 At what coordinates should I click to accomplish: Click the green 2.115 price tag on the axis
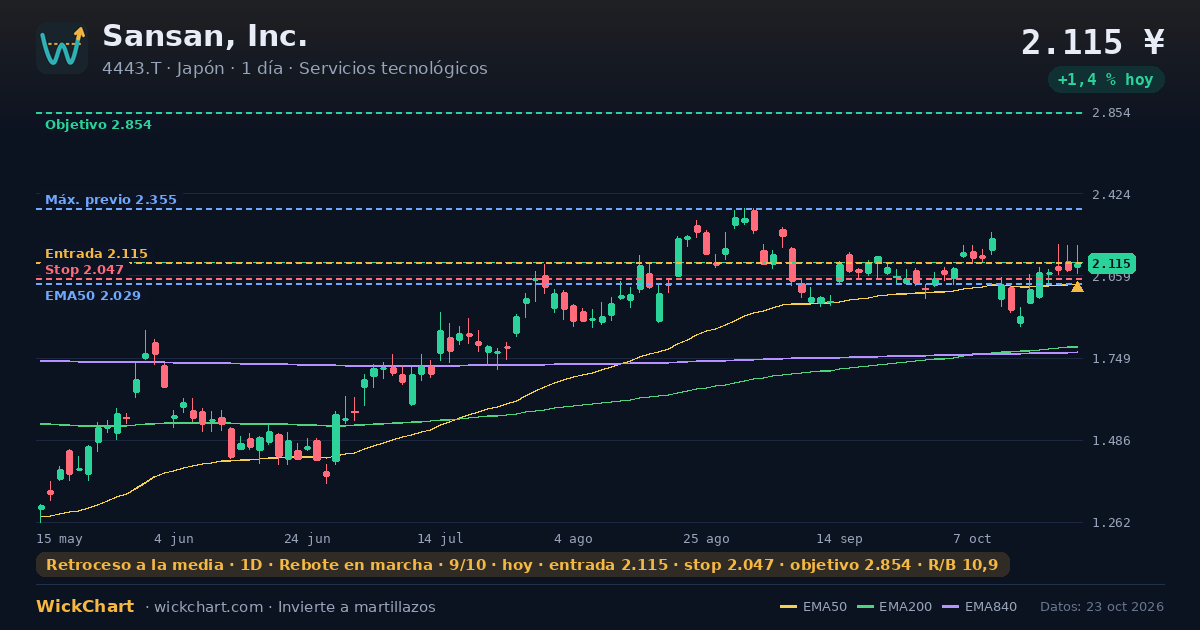pyautogui.click(x=1111, y=264)
